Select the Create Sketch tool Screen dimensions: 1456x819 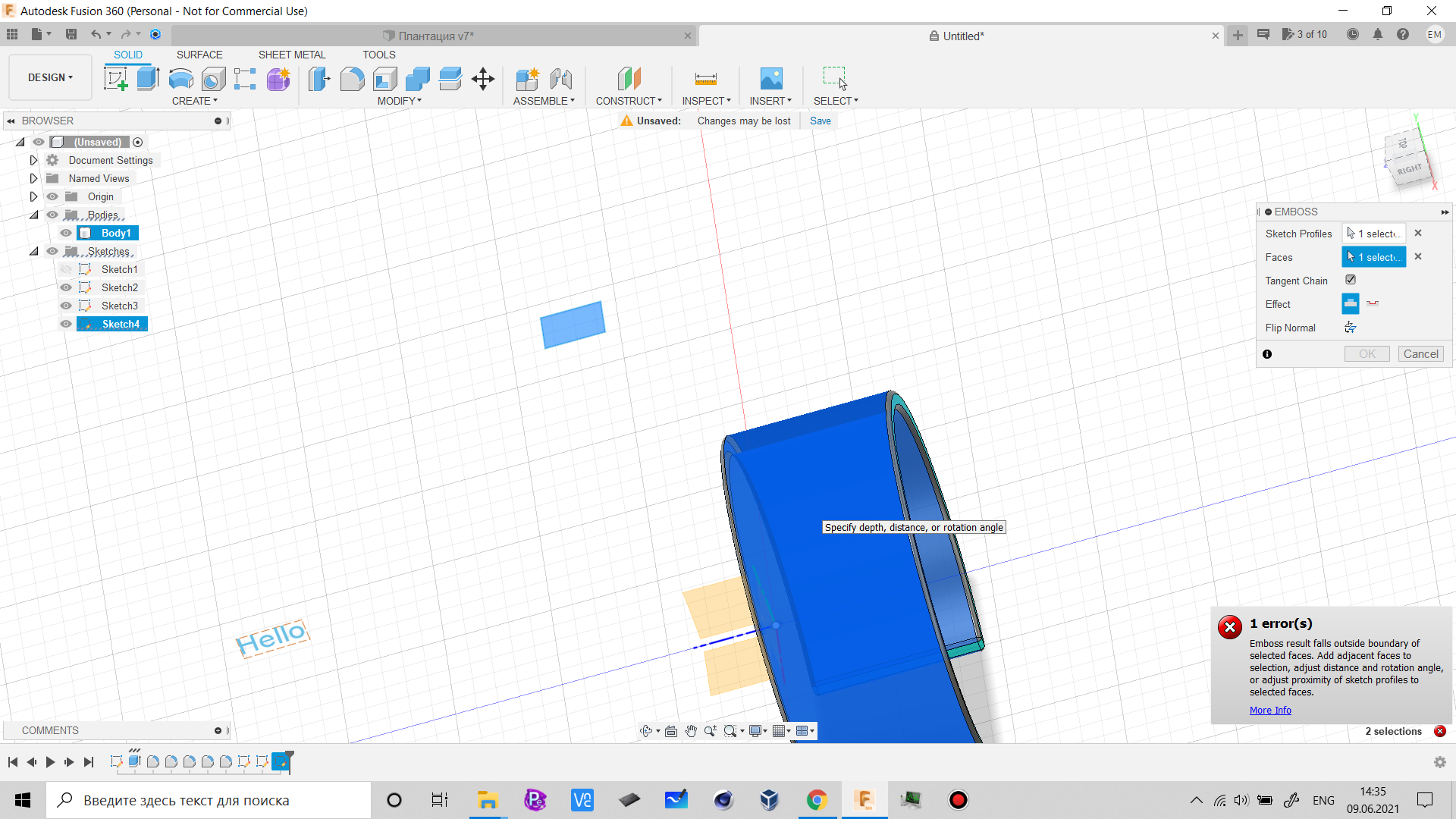(x=115, y=79)
